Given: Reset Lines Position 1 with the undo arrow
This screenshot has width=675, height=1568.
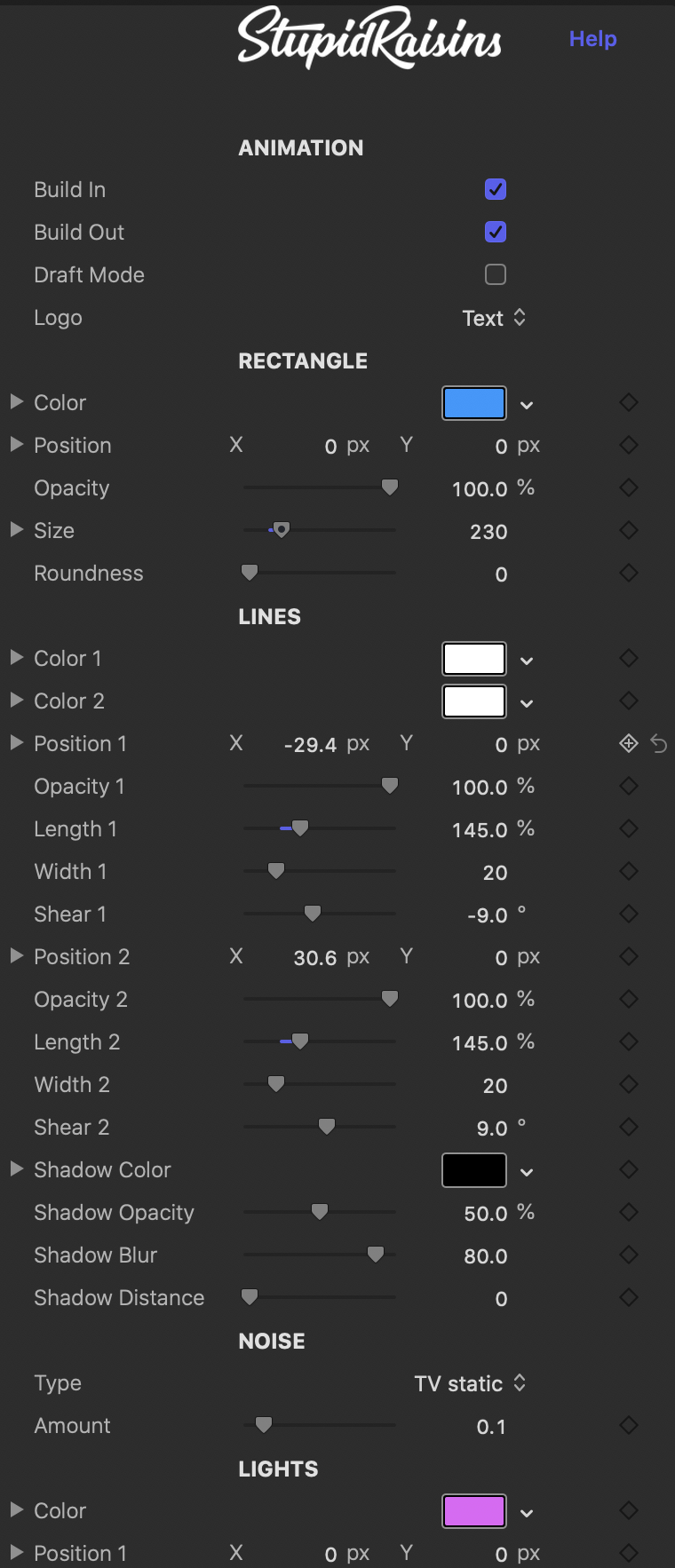Looking at the screenshot, I should (659, 743).
